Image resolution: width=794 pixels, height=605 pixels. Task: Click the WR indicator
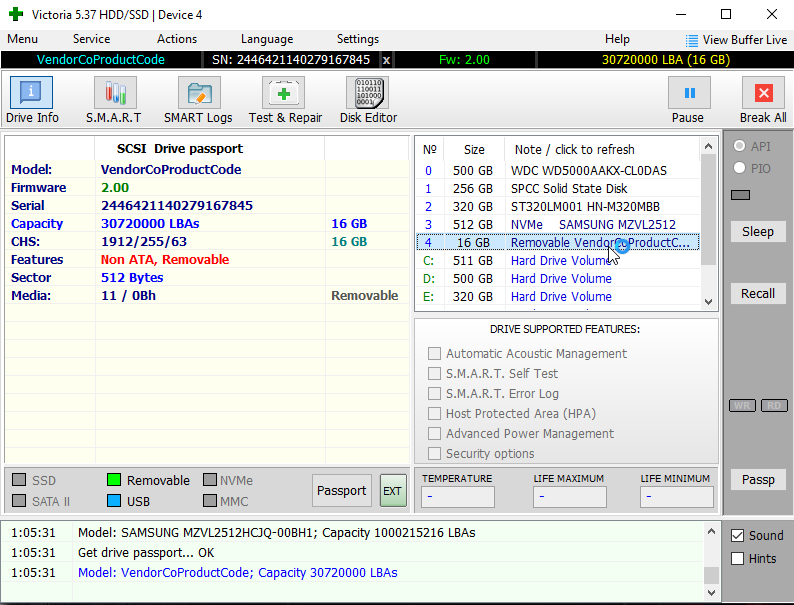[x=742, y=406]
